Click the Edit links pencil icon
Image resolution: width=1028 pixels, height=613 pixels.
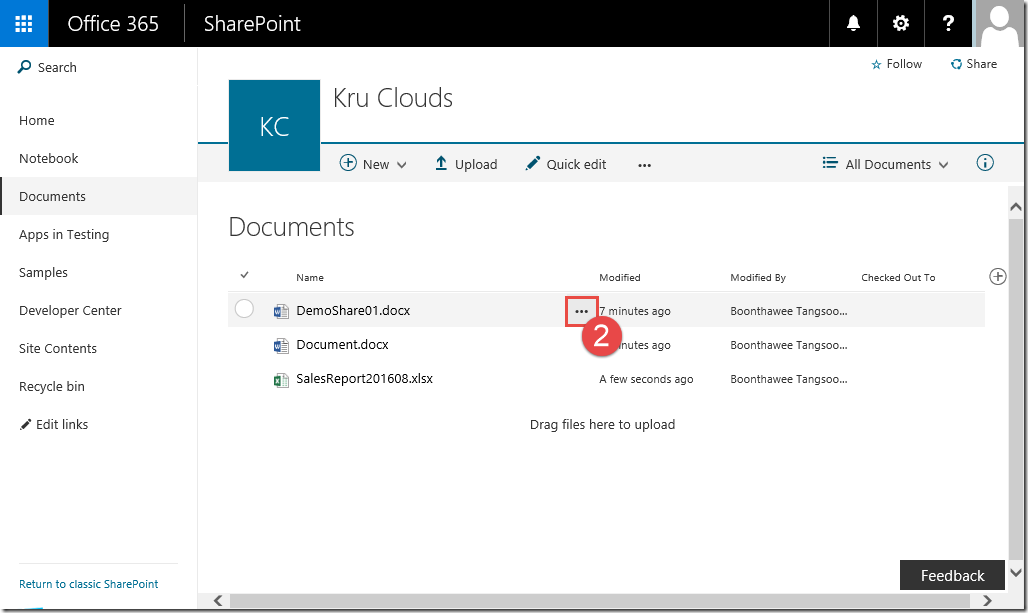pyautogui.click(x=25, y=425)
